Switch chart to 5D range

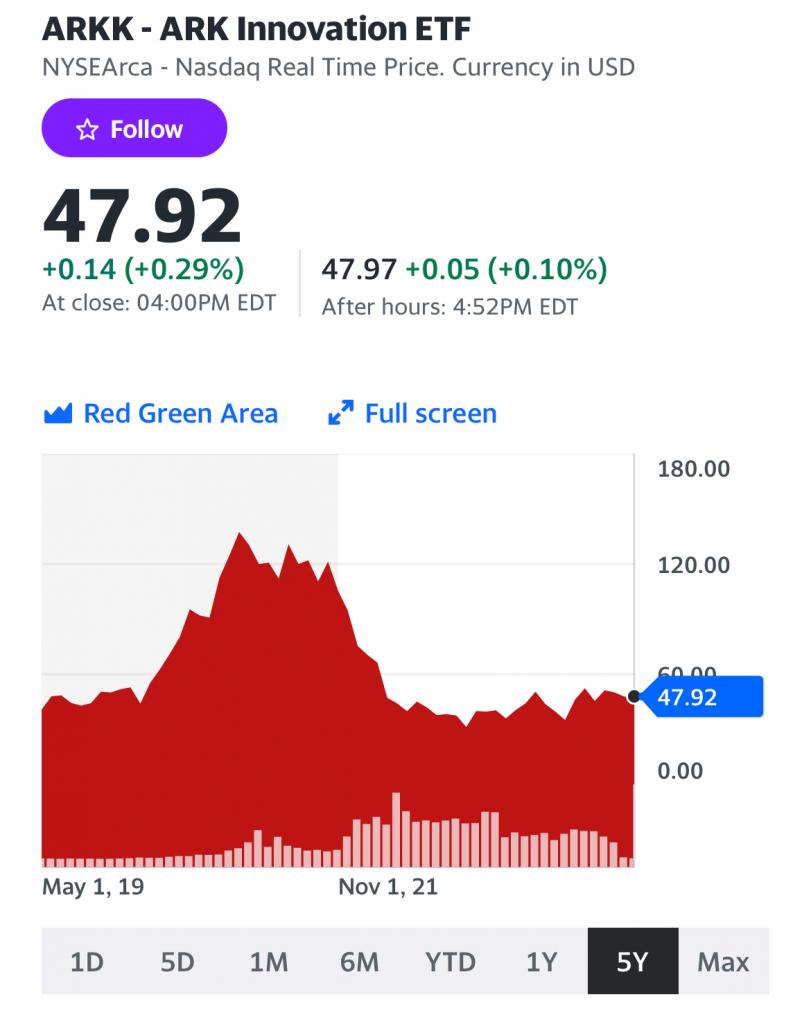point(177,962)
